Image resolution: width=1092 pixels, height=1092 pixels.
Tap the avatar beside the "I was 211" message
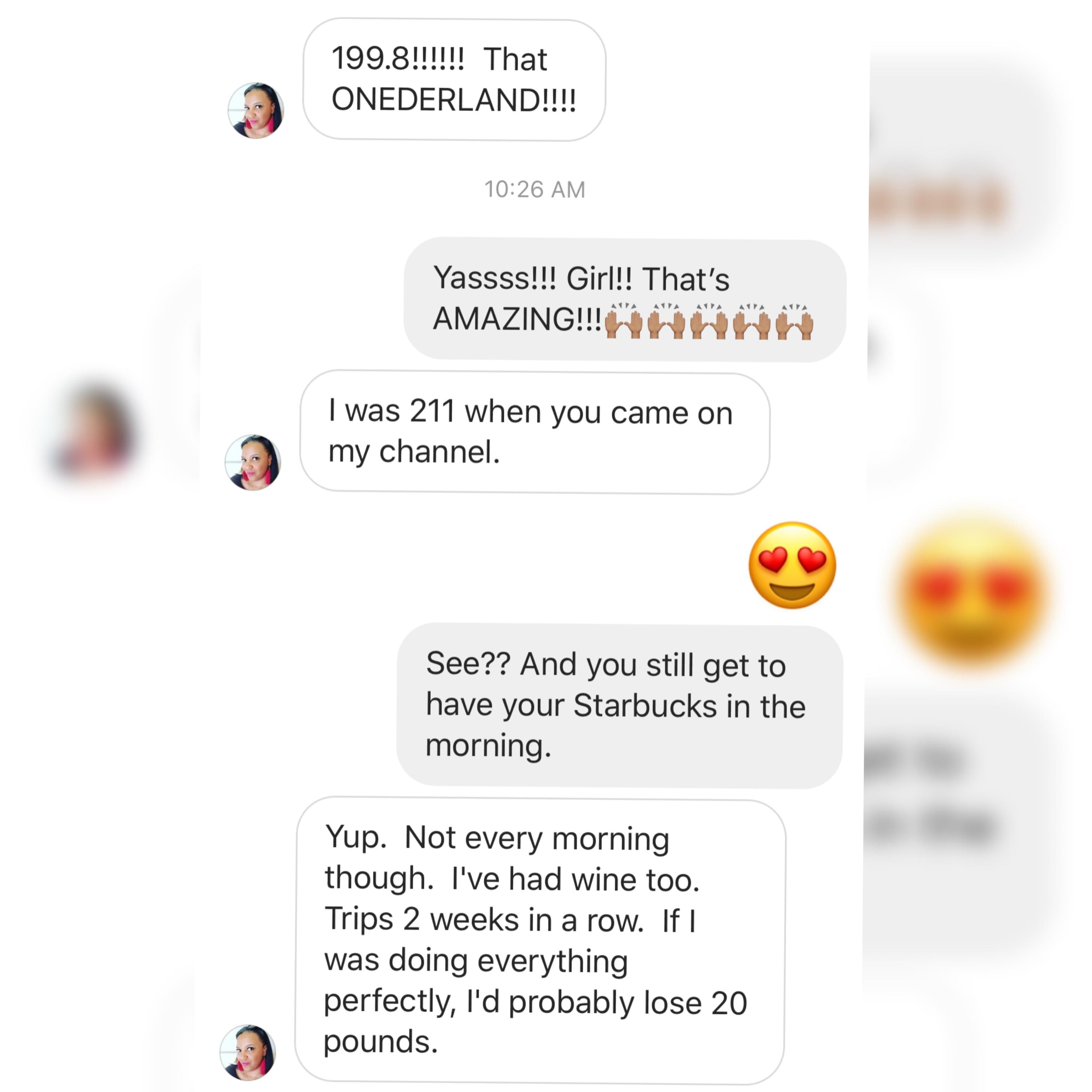[x=253, y=462]
